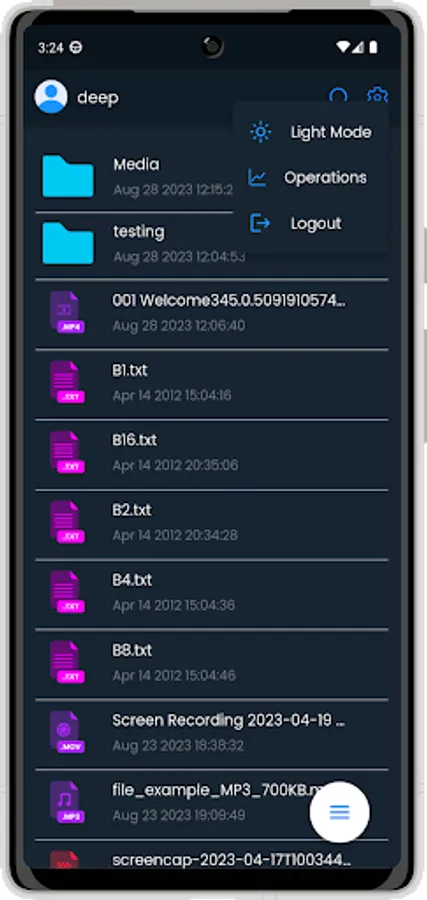The width and height of the screenshot is (427, 900).
Task: Tap the MOV file icon
Action: click(x=67, y=732)
